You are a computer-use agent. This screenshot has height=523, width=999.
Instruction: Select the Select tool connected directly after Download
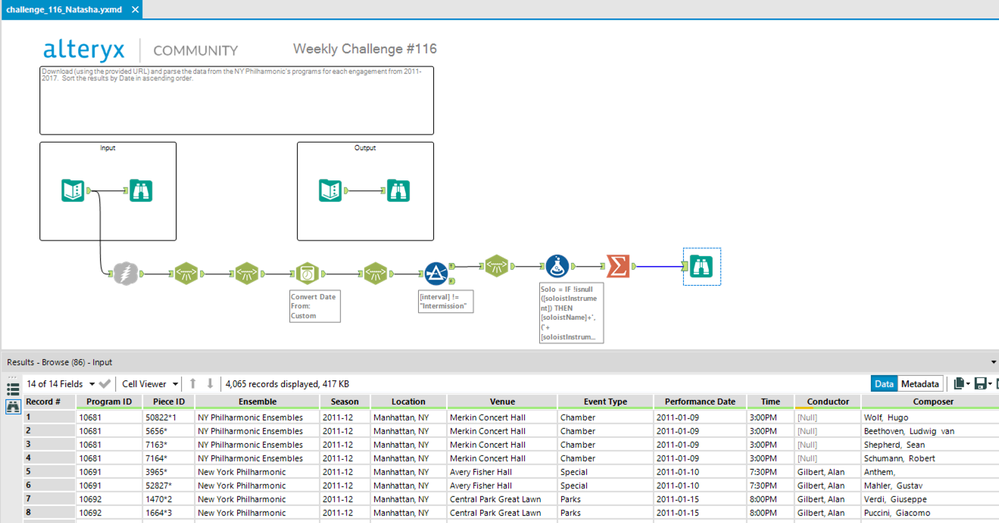pyautogui.click(x=186, y=273)
